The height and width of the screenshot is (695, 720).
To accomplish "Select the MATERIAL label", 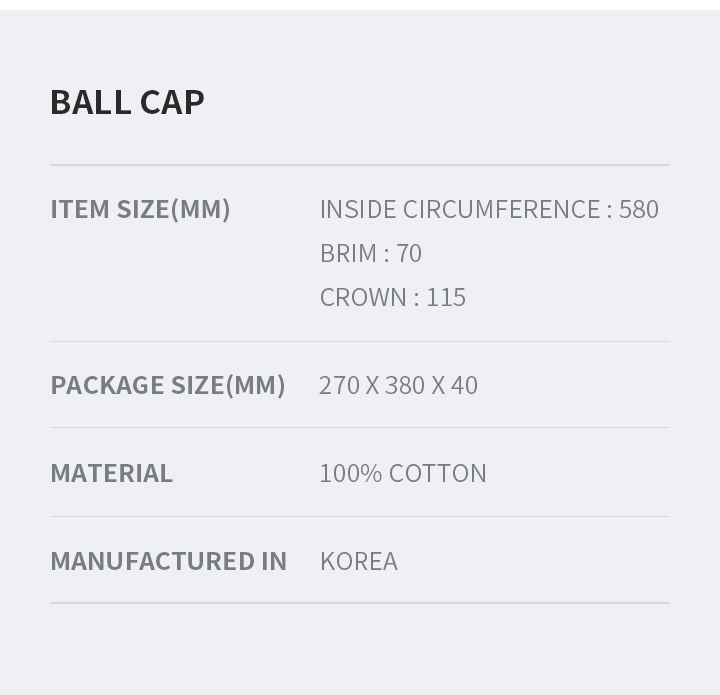I will pos(112,473).
